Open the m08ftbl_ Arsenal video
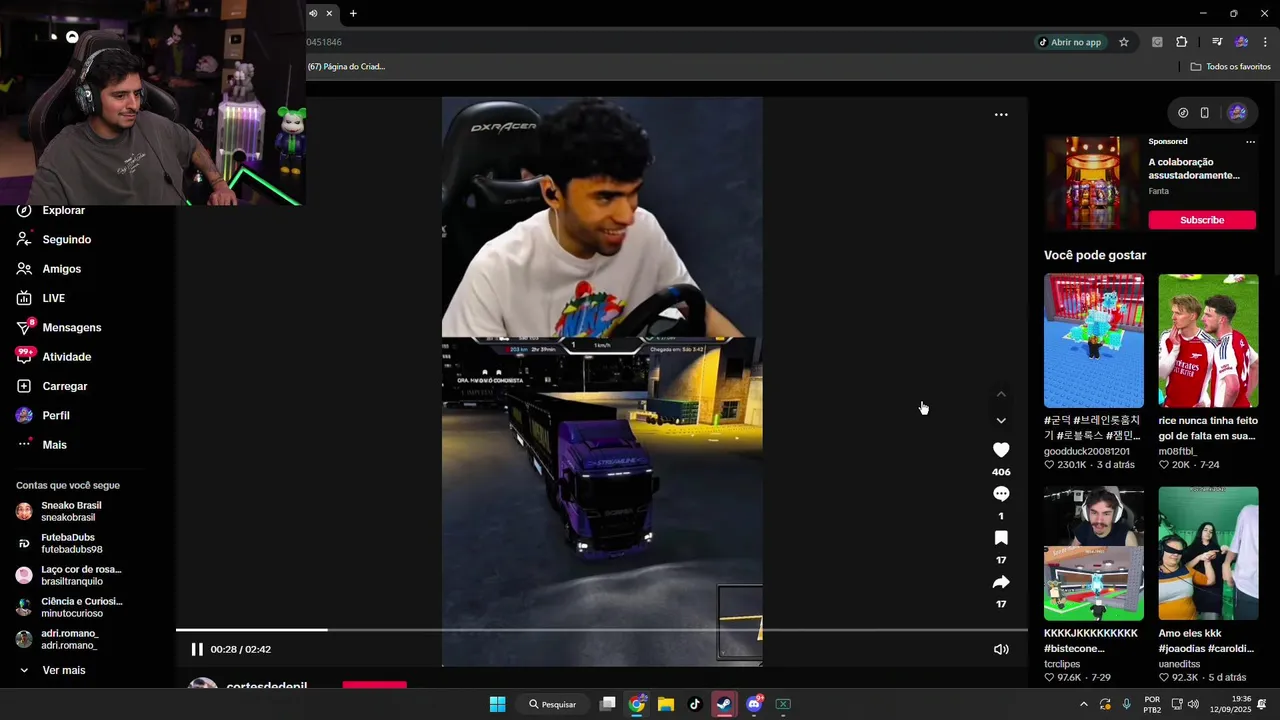This screenshot has height=720, width=1280. tap(1208, 341)
